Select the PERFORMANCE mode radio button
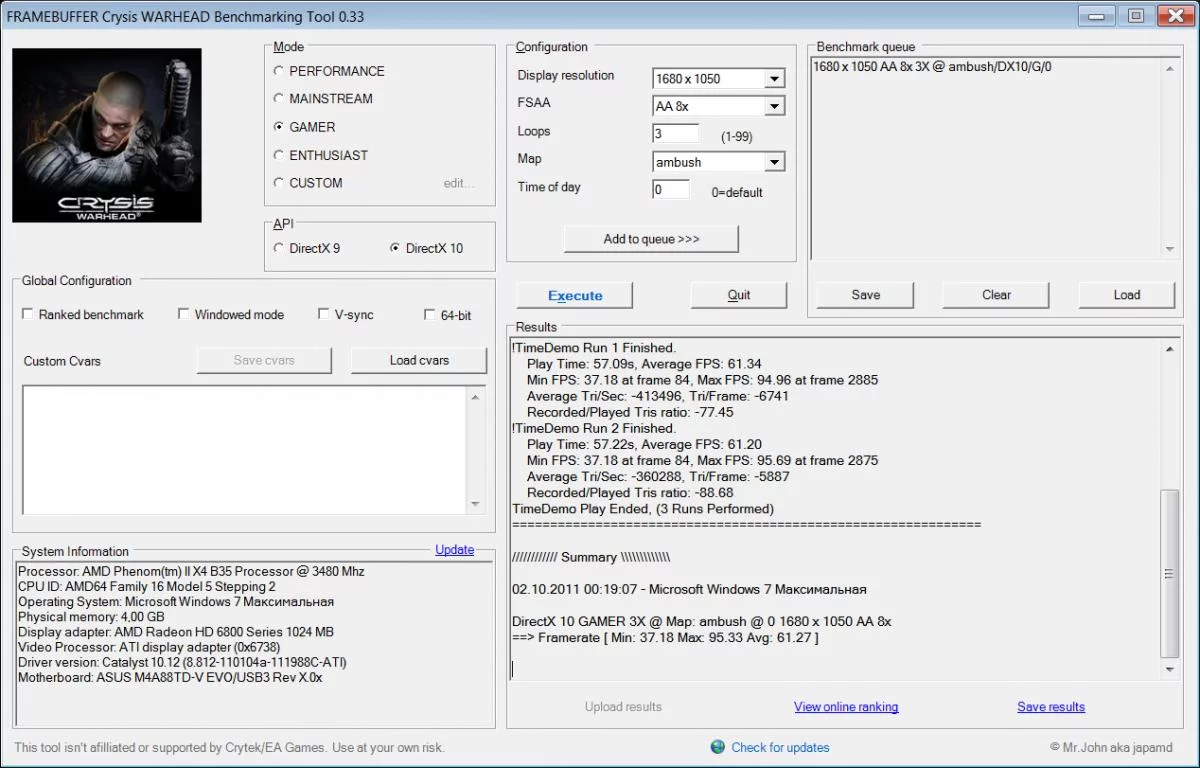This screenshot has width=1200, height=768. click(279, 71)
